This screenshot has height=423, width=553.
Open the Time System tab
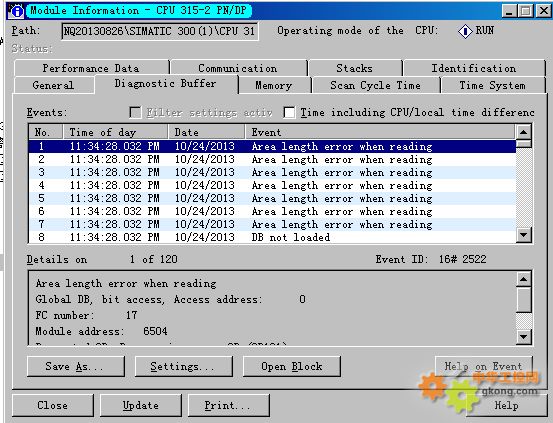(492, 85)
